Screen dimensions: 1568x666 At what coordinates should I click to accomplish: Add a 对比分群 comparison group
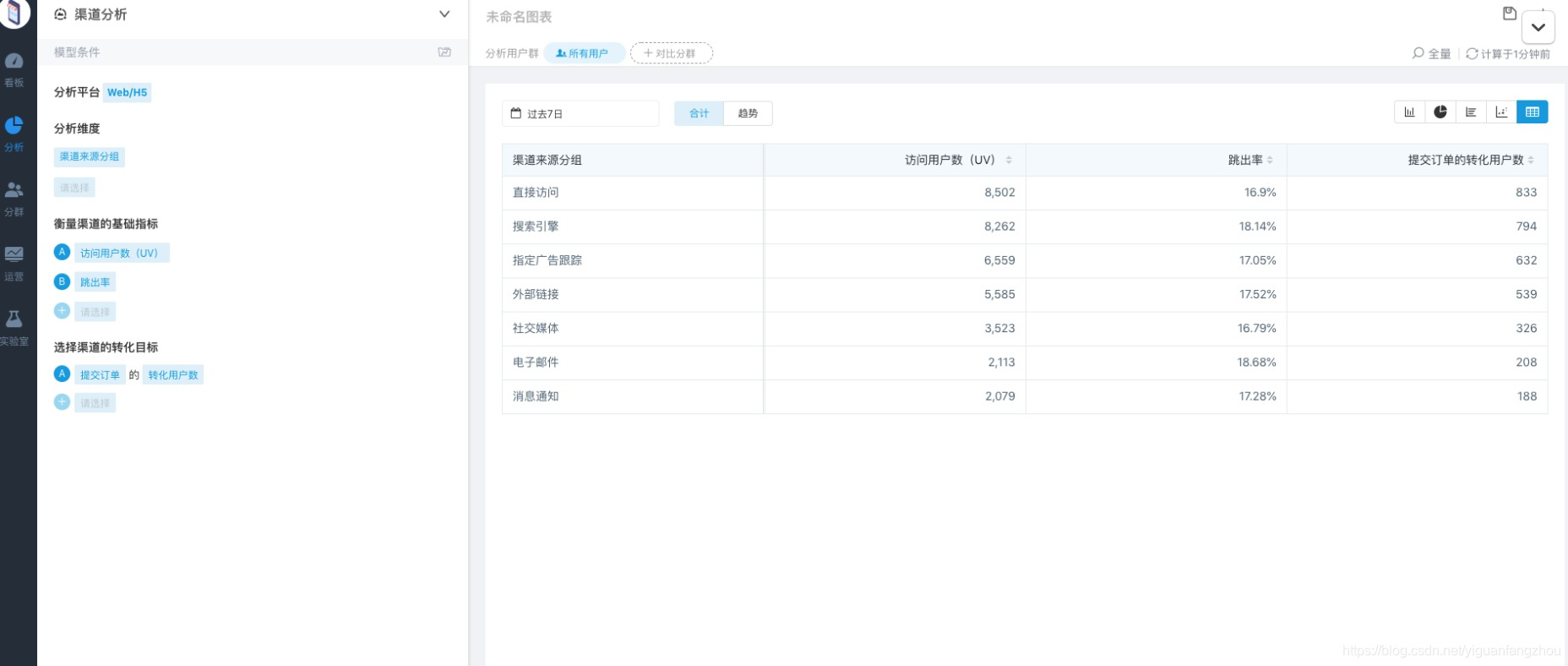click(x=672, y=53)
